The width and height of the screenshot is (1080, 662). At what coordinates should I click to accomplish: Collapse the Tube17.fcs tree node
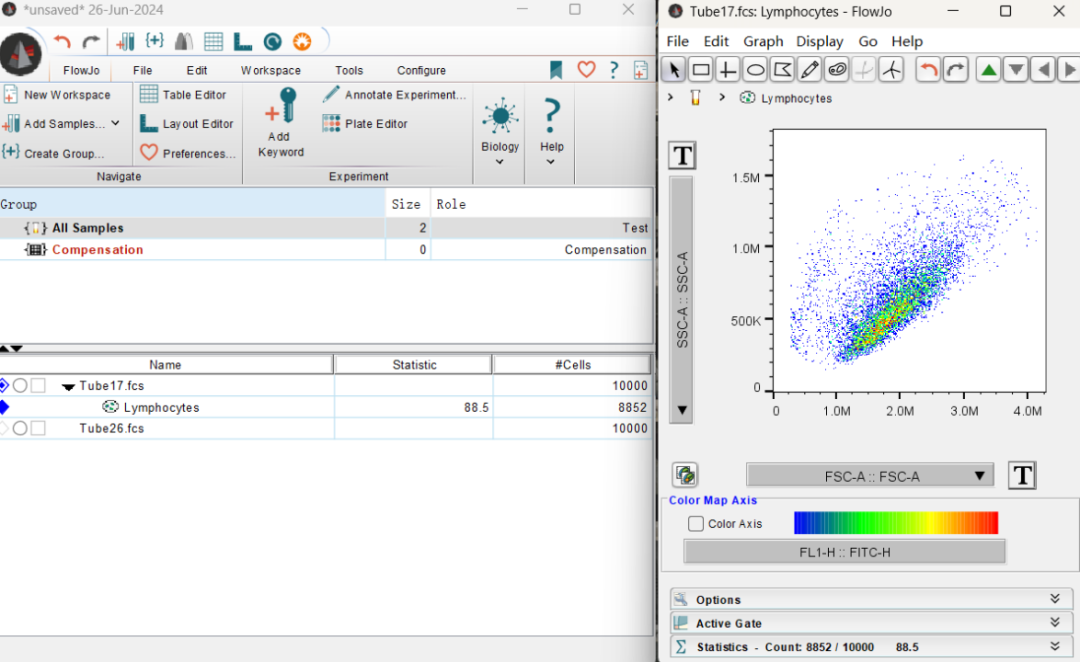point(68,386)
